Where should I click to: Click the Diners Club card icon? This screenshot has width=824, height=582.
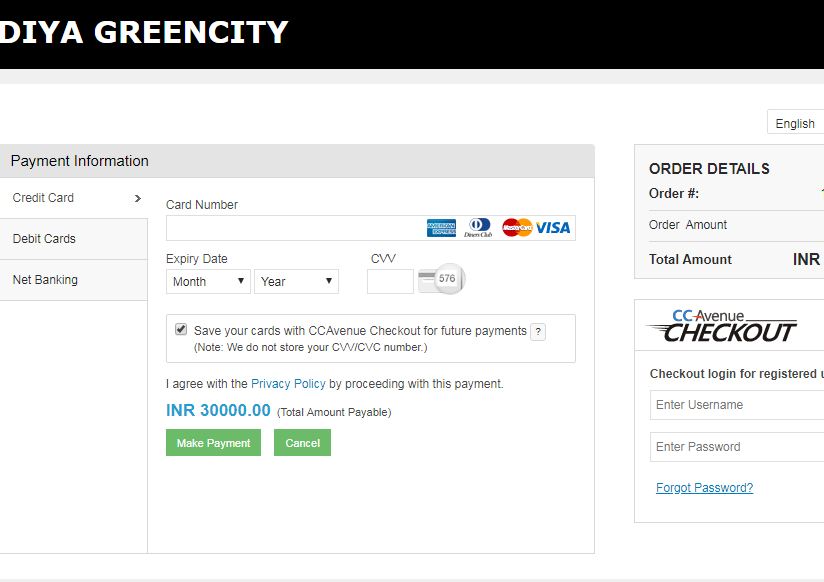click(479, 228)
